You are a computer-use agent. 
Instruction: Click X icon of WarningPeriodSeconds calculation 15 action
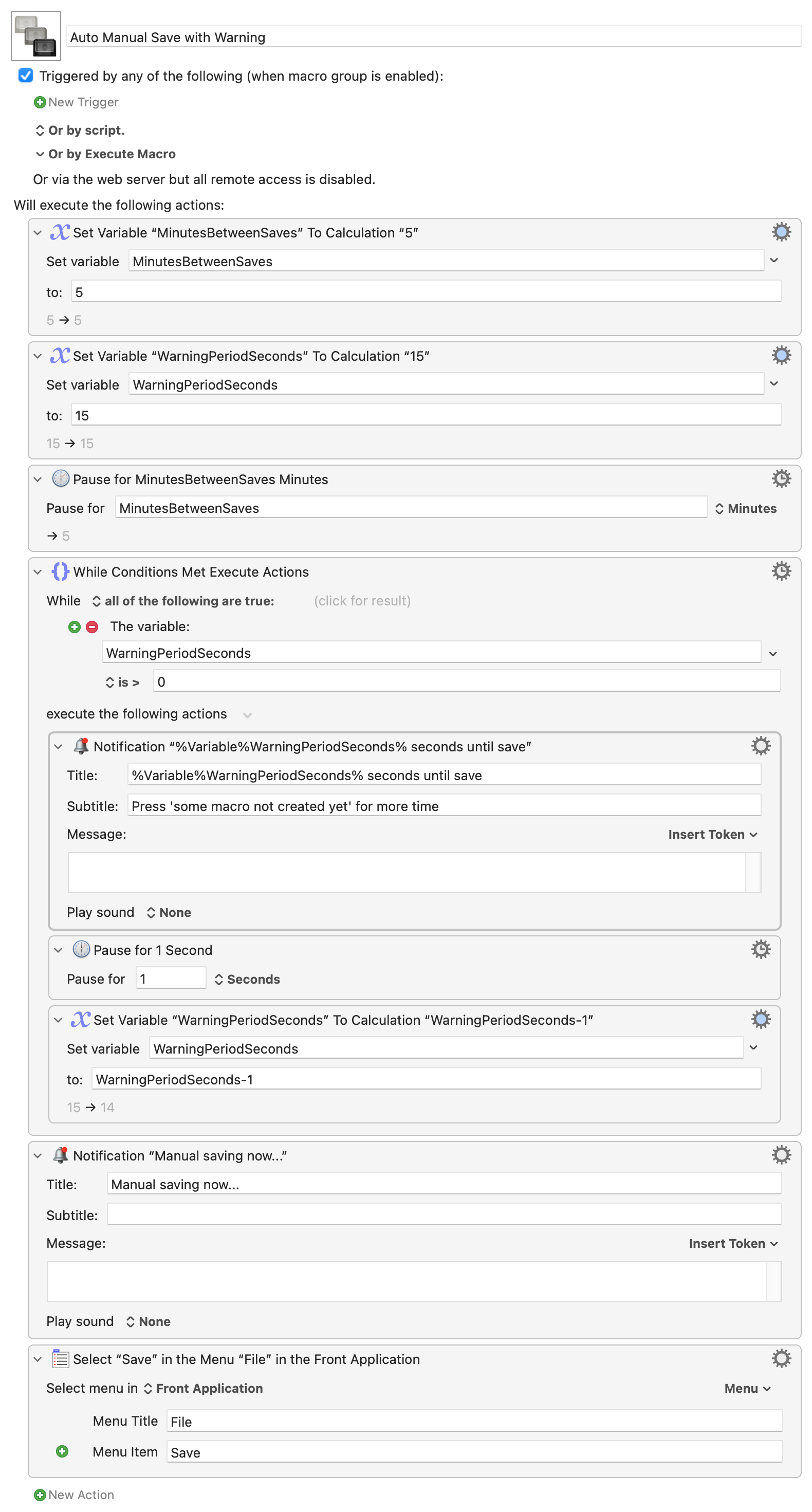[60, 356]
